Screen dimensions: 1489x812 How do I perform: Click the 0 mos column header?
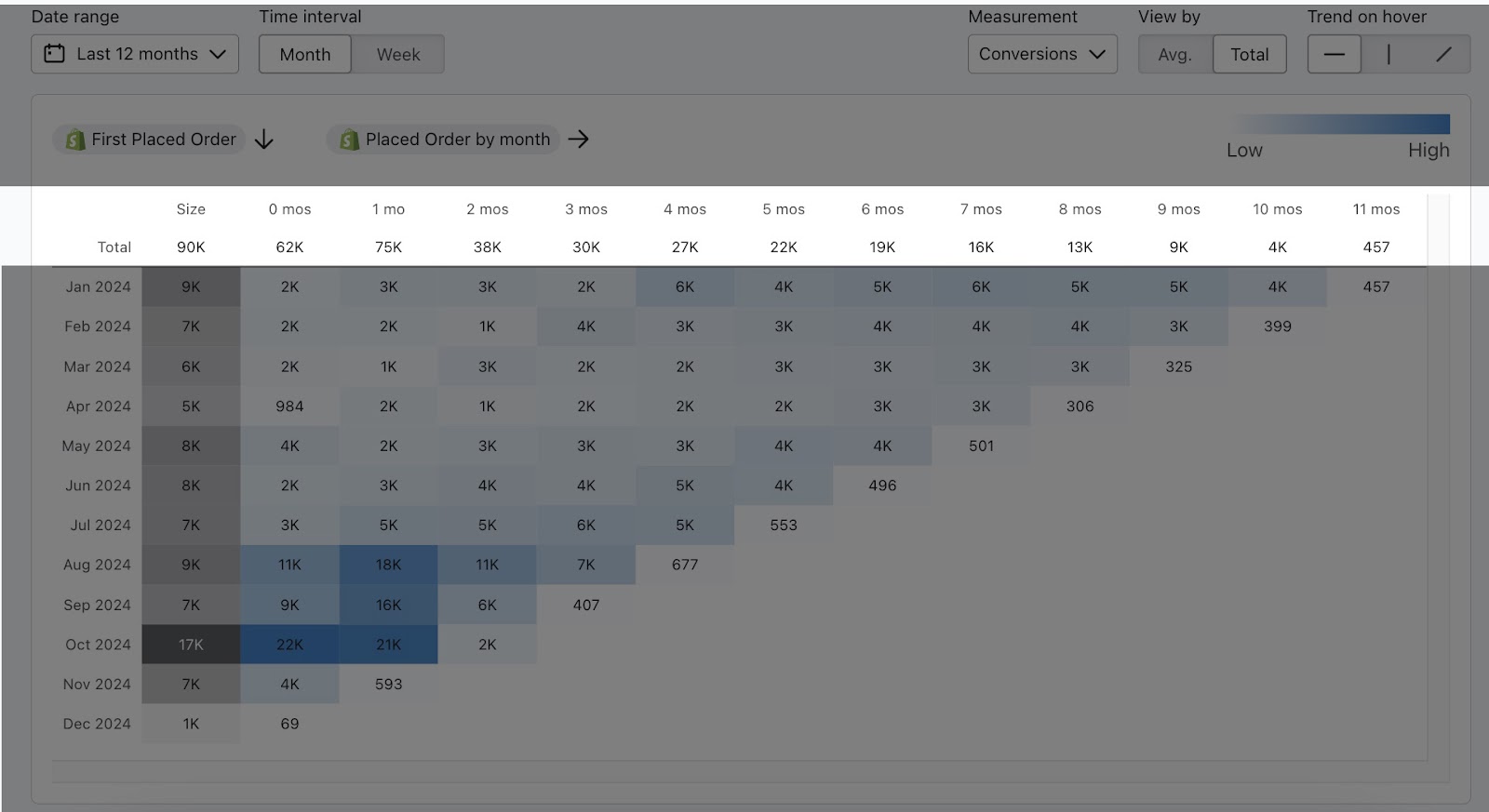289,209
